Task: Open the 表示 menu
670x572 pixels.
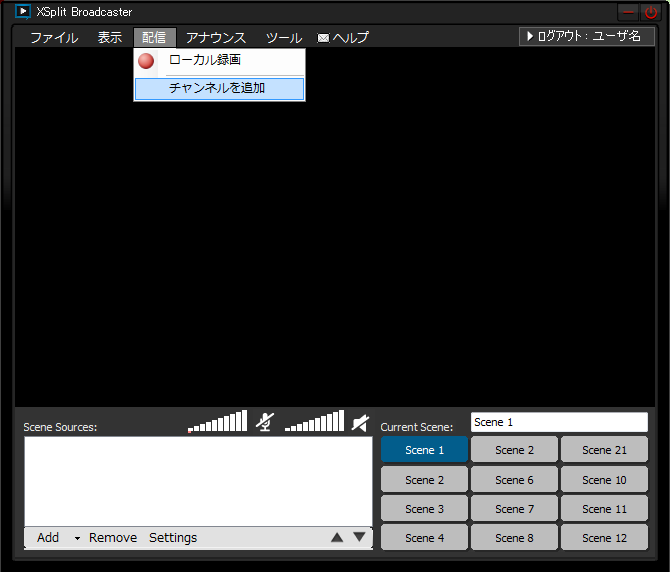Action: tap(110, 38)
